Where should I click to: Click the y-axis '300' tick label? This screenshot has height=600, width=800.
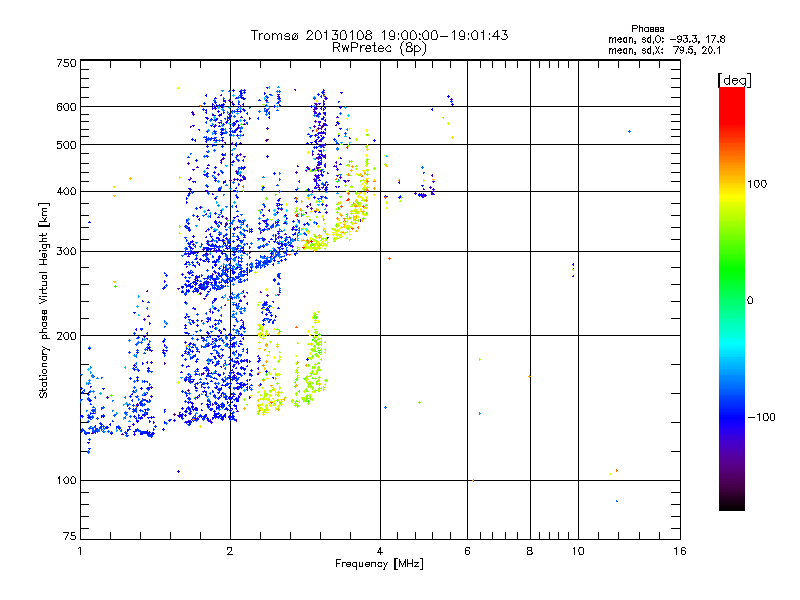(x=66, y=251)
